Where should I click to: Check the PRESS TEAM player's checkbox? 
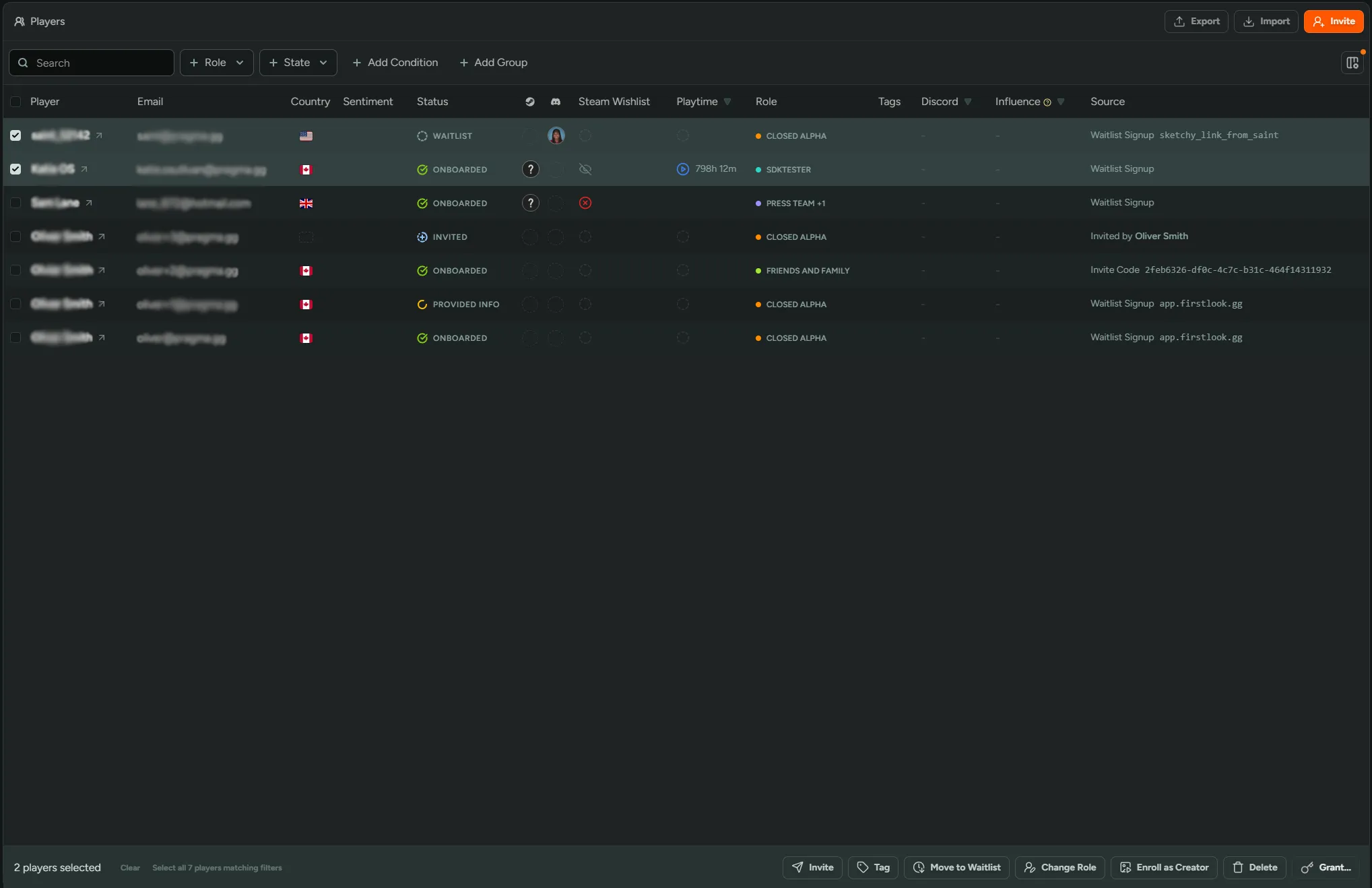click(x=15, y=203)
